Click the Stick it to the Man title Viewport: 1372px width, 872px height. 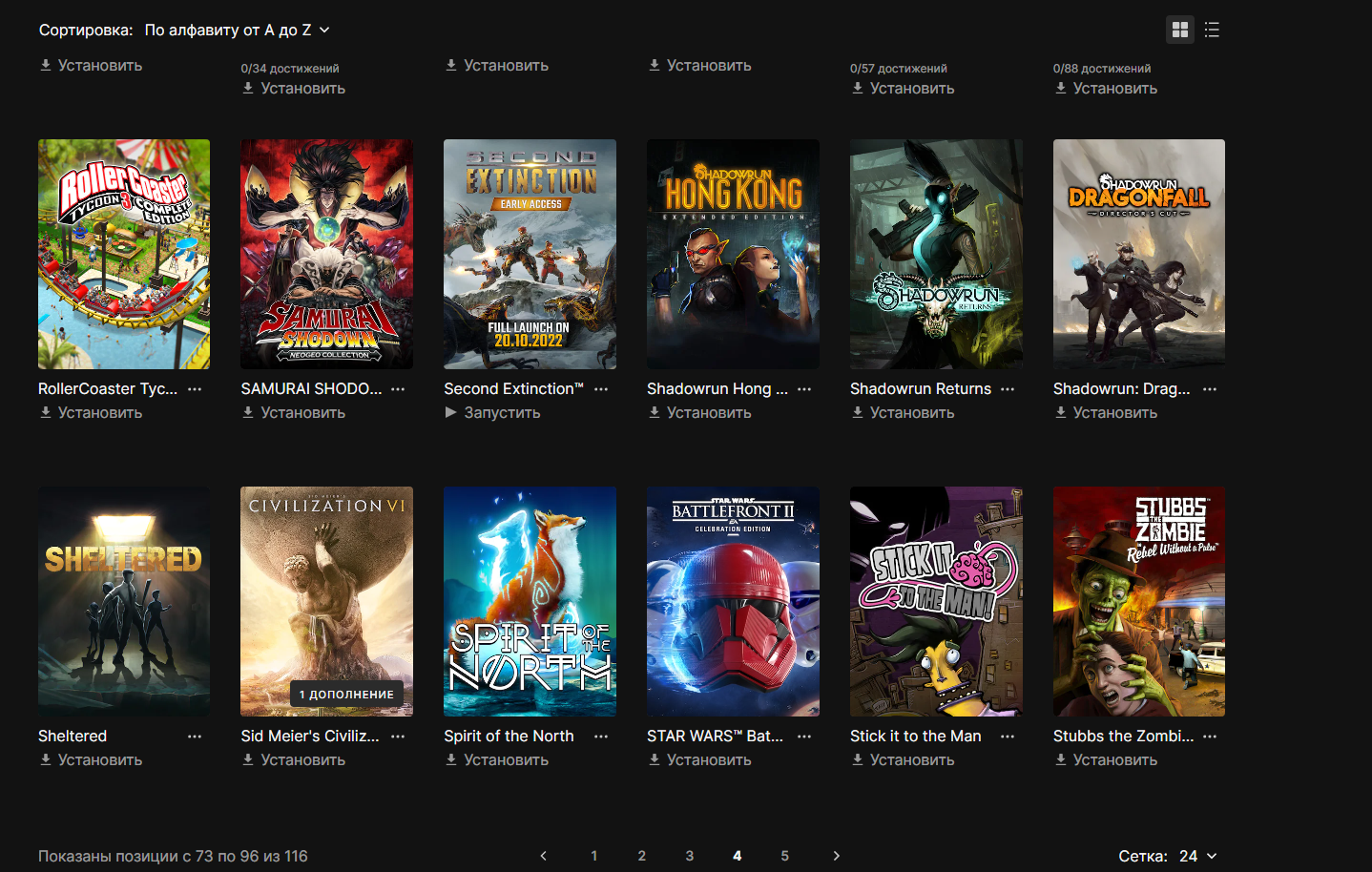tap(915, 737)
